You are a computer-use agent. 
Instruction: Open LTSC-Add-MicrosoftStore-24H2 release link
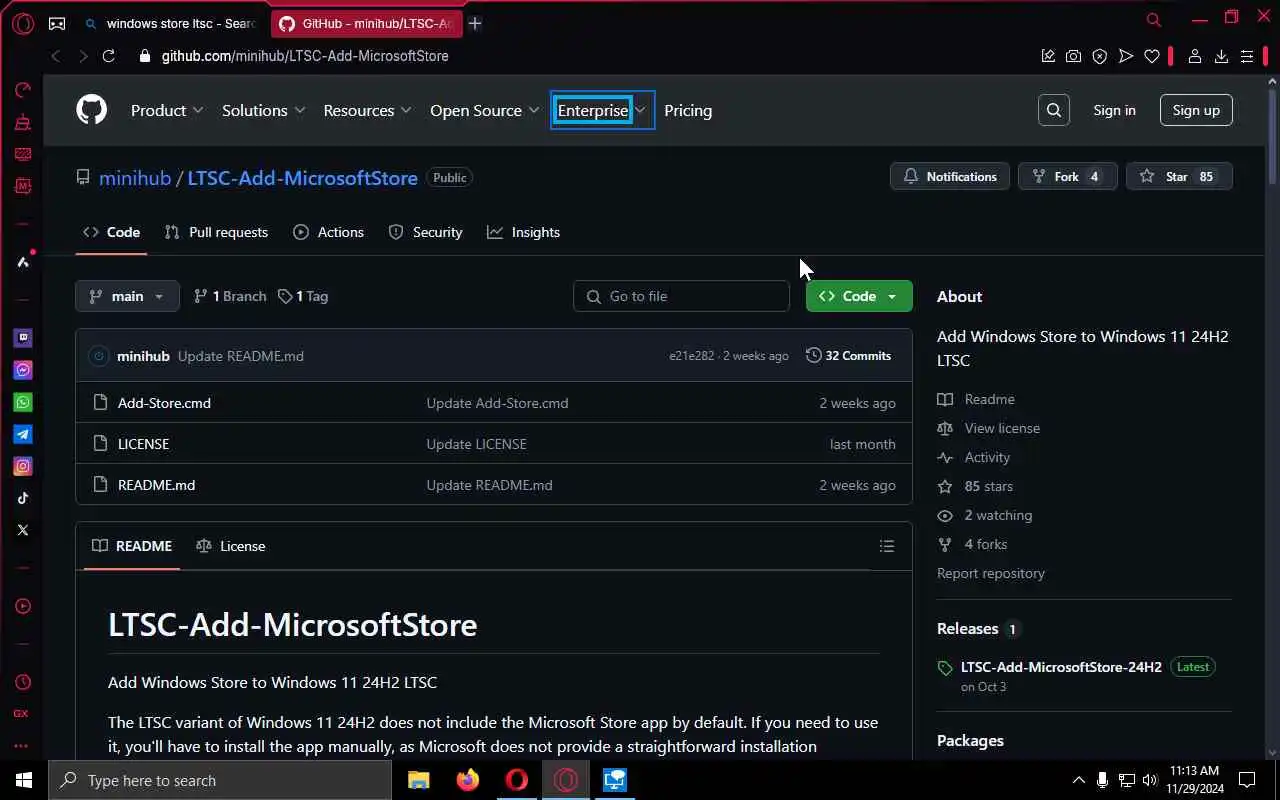click(x=1061, y=667)
